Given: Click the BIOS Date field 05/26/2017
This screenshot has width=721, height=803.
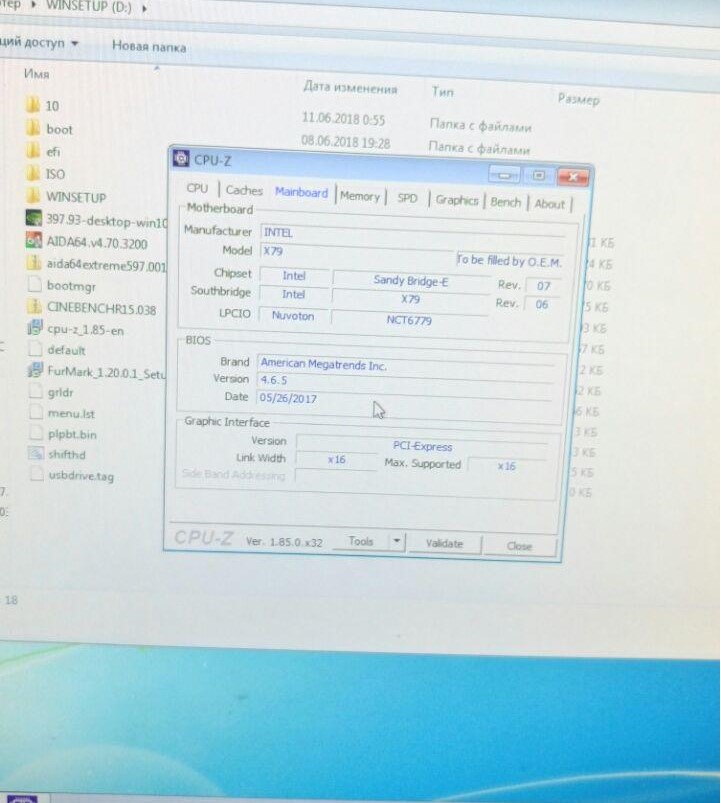Looking at the screenshot, I should coord(405,400).
